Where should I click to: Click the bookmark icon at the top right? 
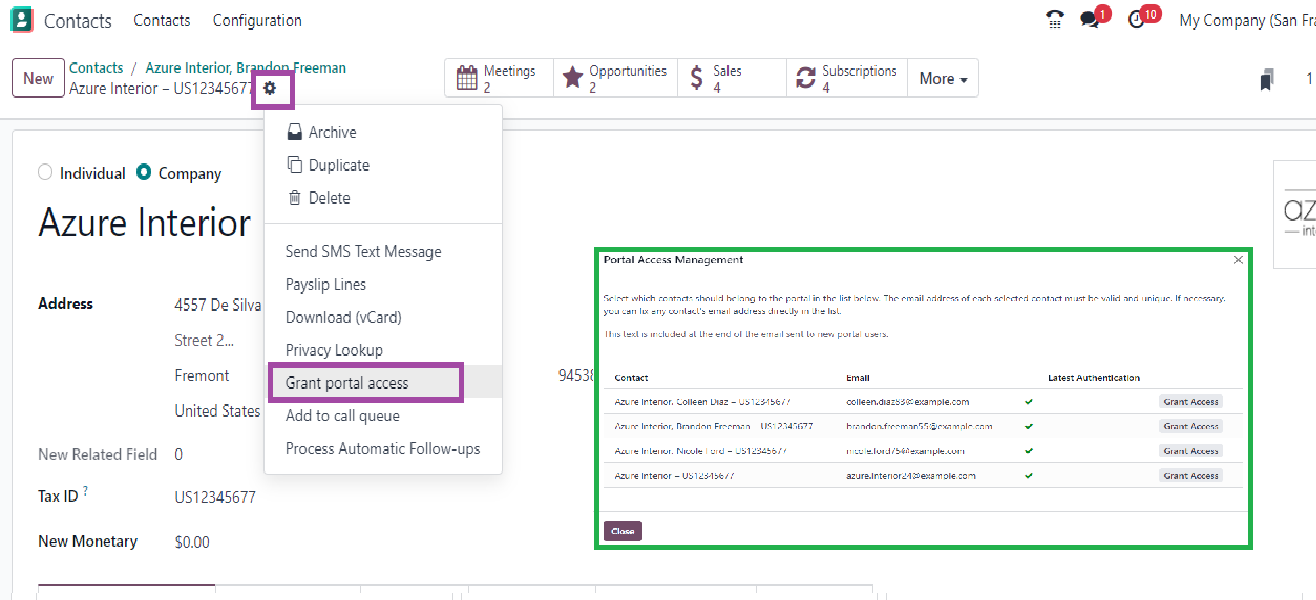[1267, 79]
